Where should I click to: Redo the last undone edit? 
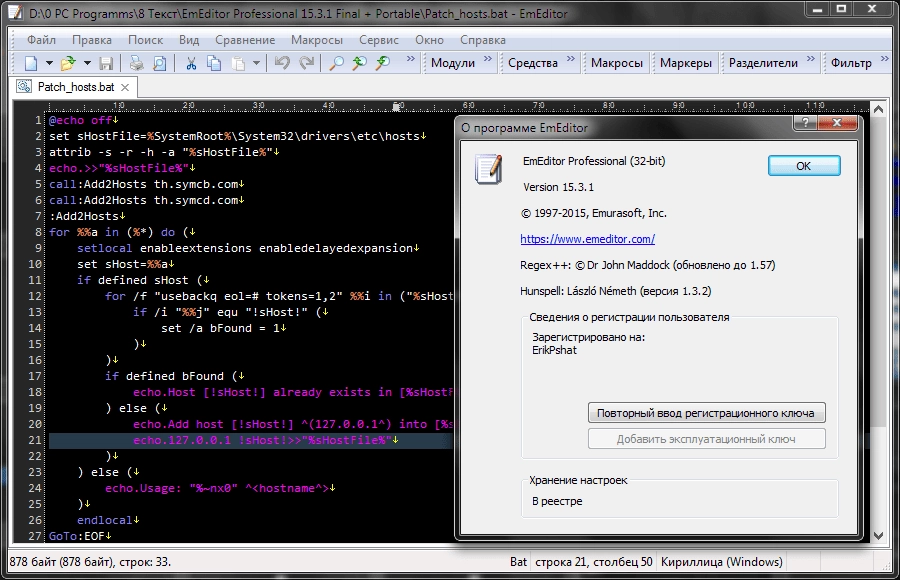(307, 63)
